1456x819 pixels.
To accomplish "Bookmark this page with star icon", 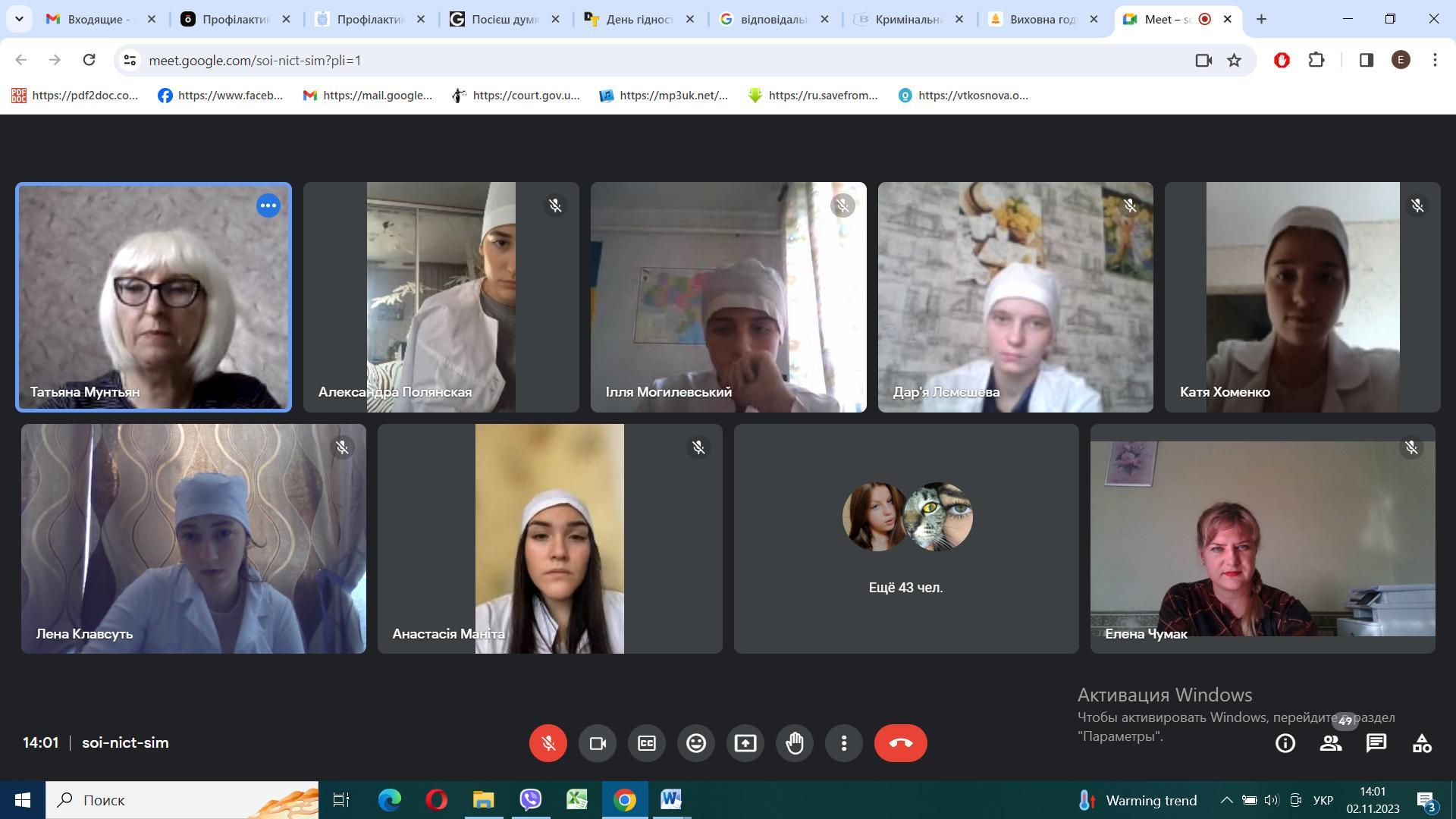I will [1235, 60].
